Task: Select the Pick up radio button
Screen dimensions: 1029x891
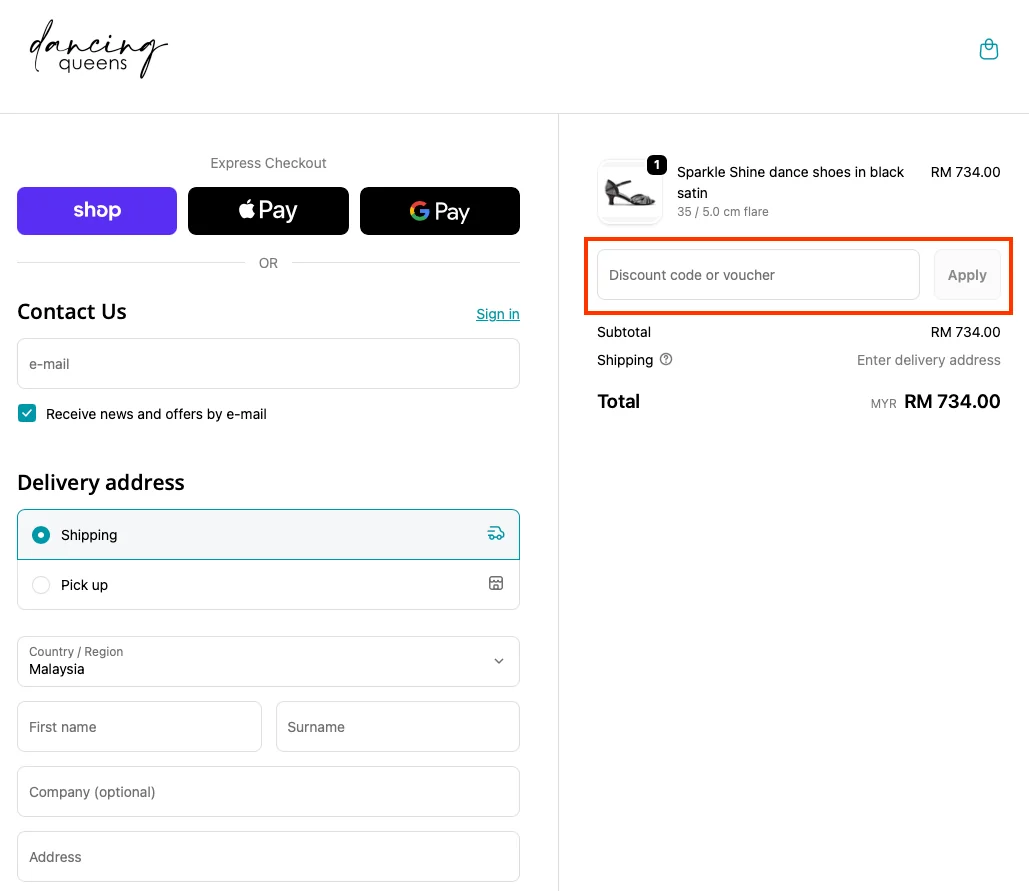Action: click(x=41, y=585)
